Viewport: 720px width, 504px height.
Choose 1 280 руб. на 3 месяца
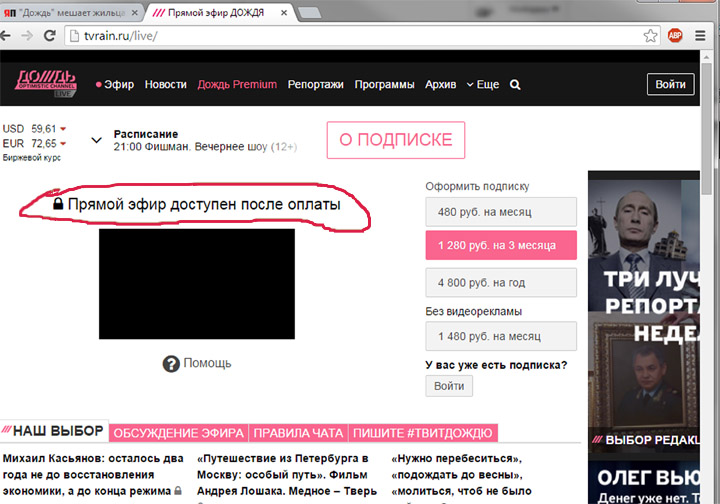(501, 245)
